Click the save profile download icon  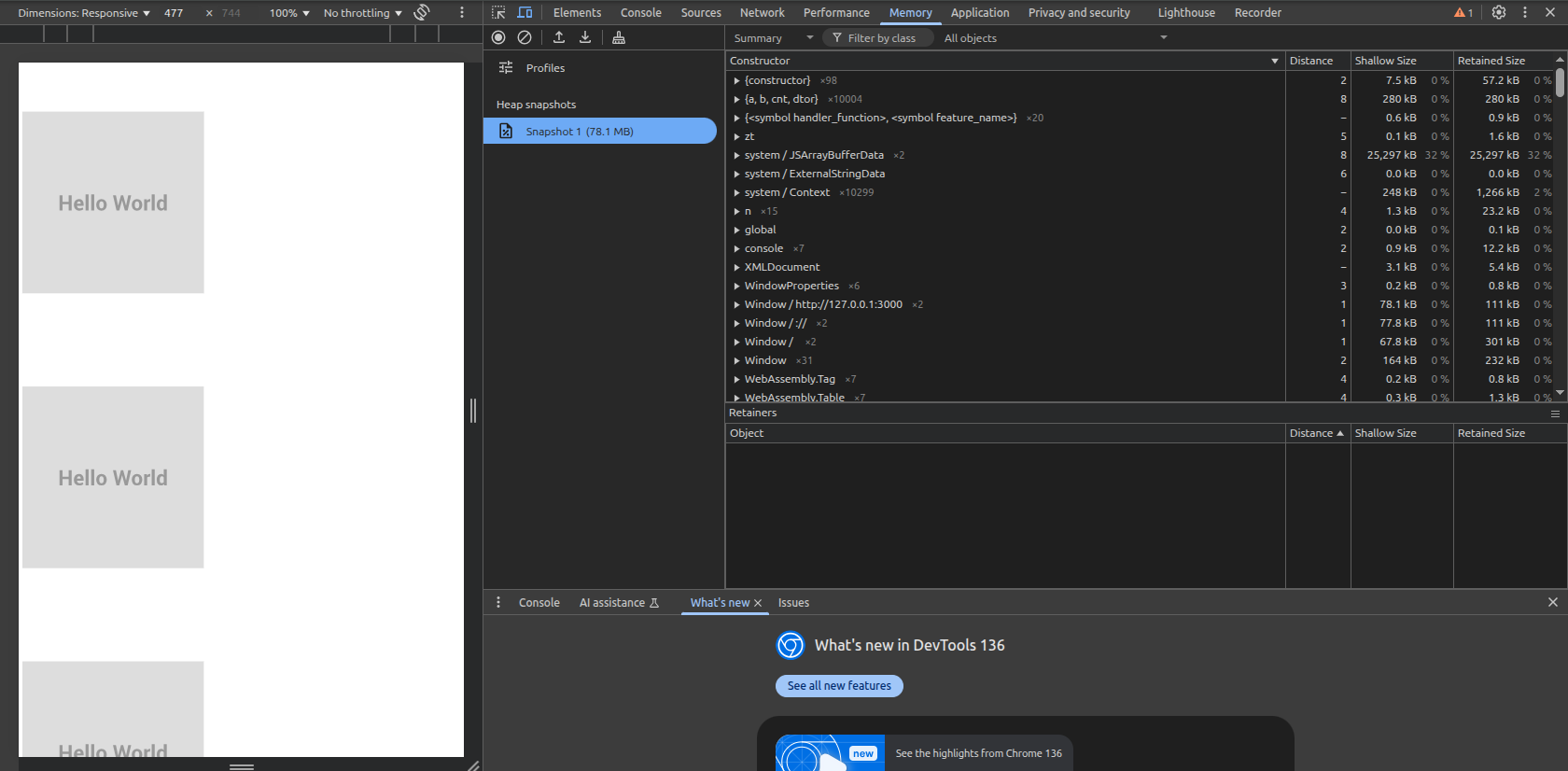[x=585, y=37]
